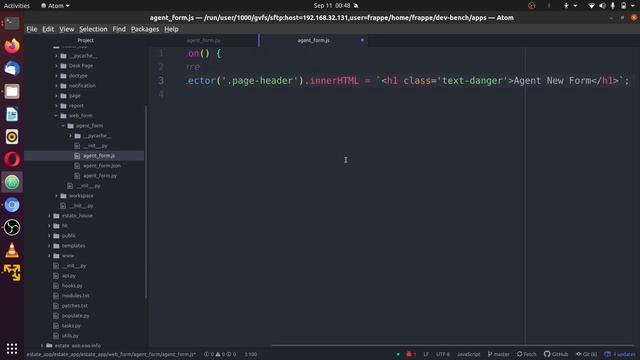Open the Edit menu

point(48,29)
